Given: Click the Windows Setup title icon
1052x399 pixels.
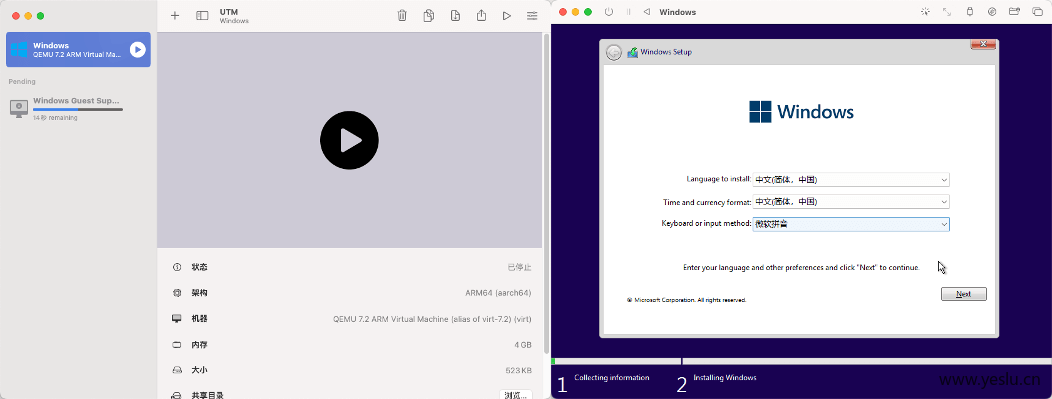Looking at the screenshot, I should [632, 52].
